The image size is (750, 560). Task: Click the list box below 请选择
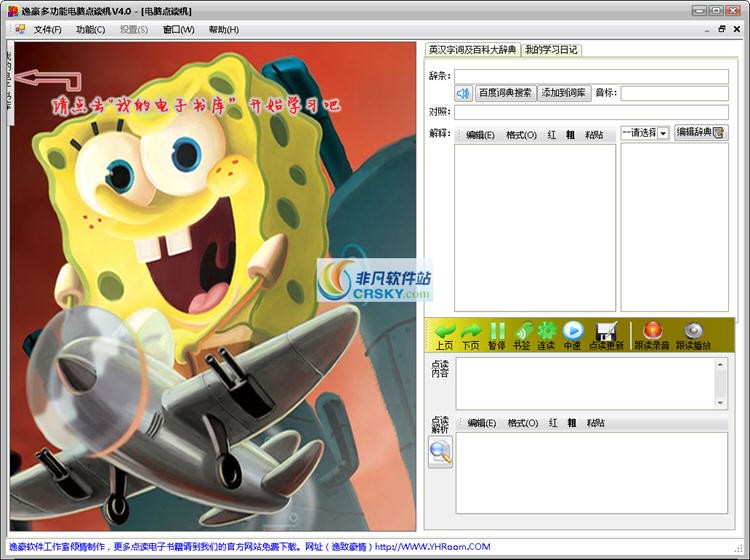point(674,227)
